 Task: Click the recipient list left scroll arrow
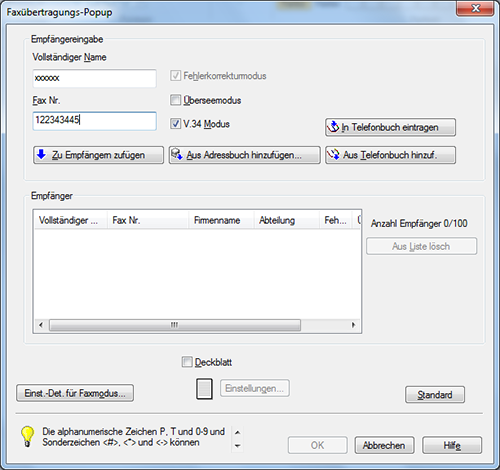click(x=41, y=325)
